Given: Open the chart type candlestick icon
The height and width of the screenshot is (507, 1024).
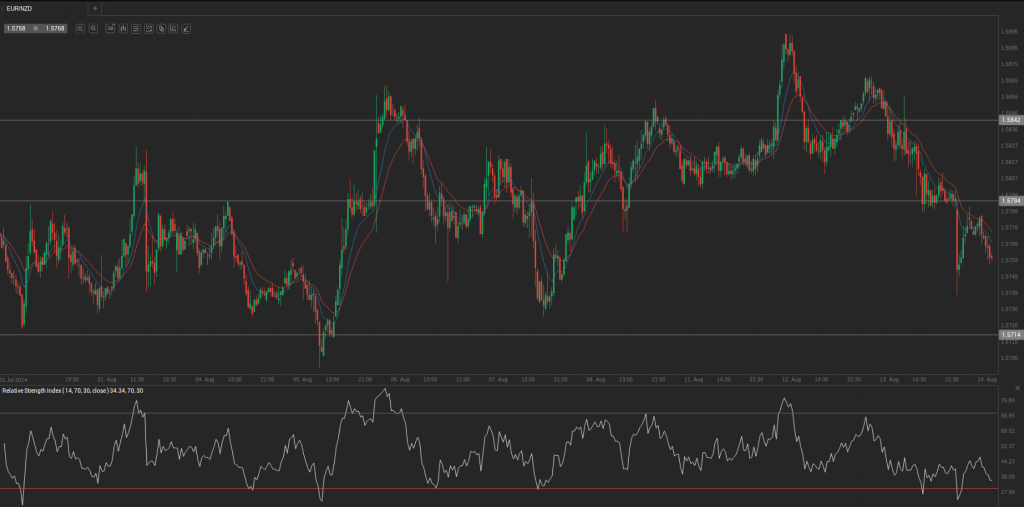Looking at the screenshot, I should point(122,29).
